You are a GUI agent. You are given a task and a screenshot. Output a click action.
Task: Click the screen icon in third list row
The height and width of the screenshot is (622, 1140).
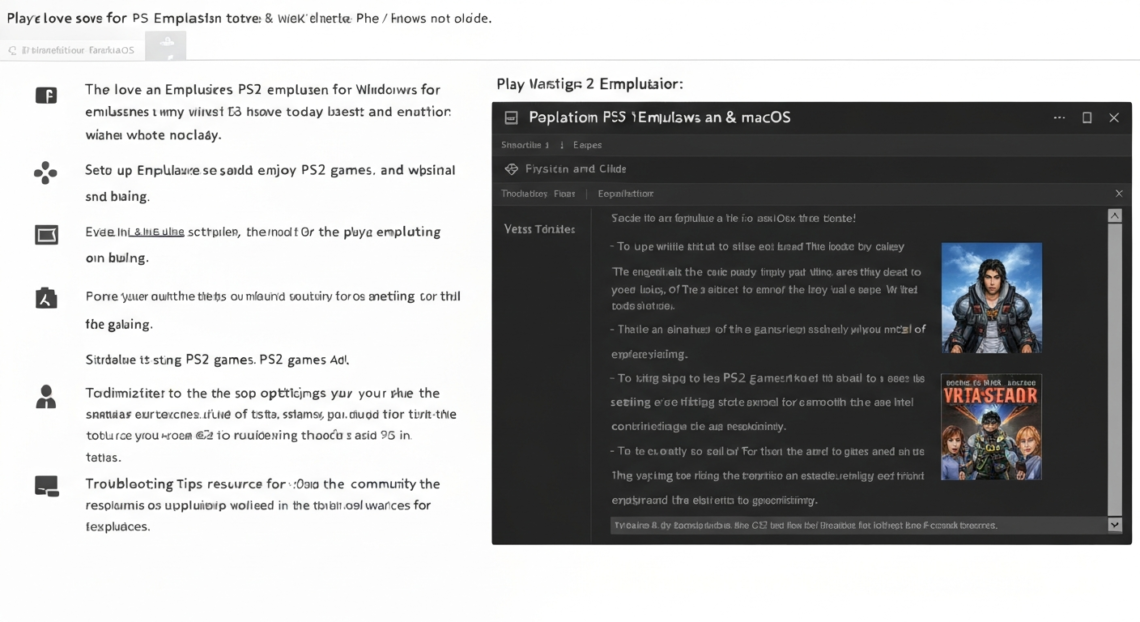[46, 235]
